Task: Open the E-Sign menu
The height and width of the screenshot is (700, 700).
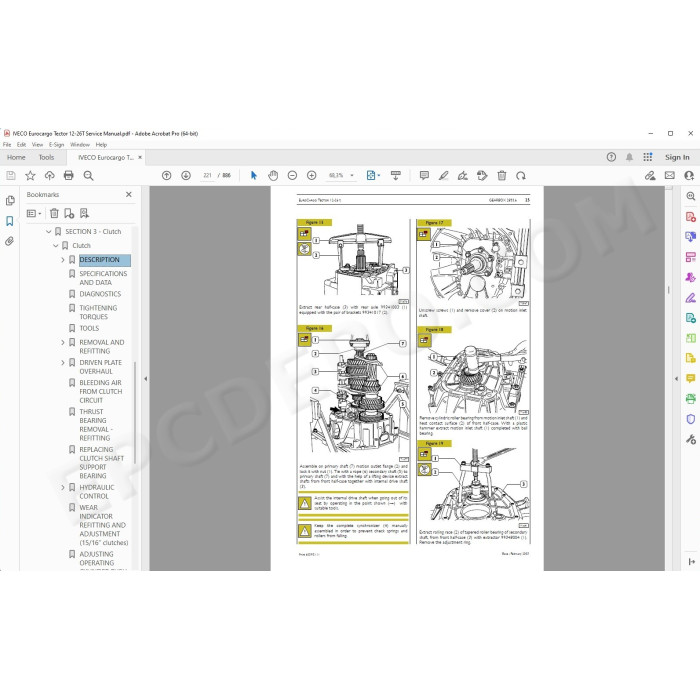Action: click(x=57, y=145)
